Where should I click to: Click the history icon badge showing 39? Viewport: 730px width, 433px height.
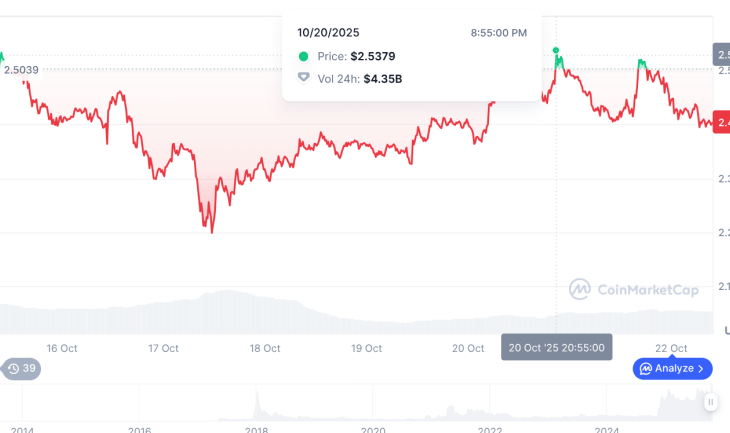click(x=21, y=369)
